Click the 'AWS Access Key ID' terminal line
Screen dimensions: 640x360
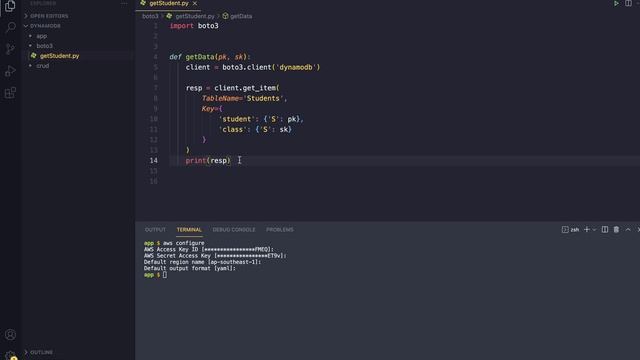209,249
